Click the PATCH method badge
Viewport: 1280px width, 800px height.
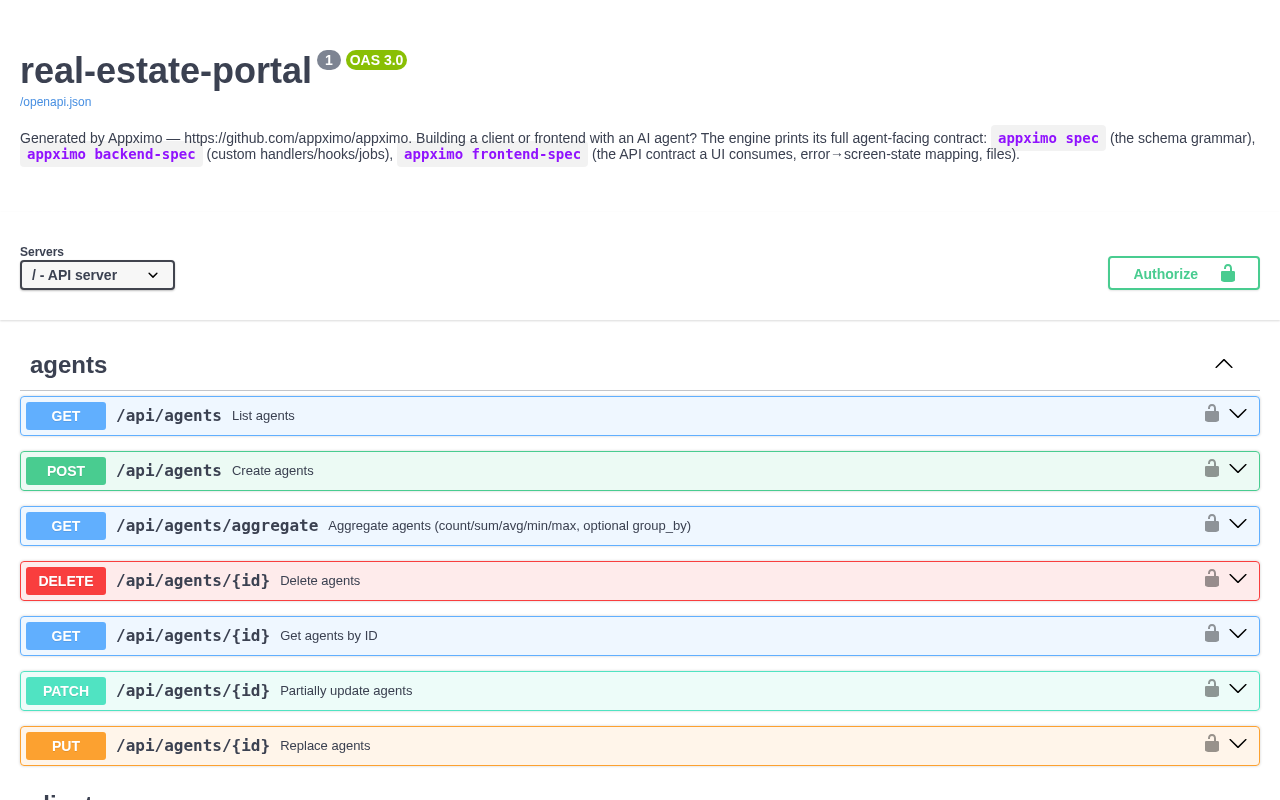(66, 691)
